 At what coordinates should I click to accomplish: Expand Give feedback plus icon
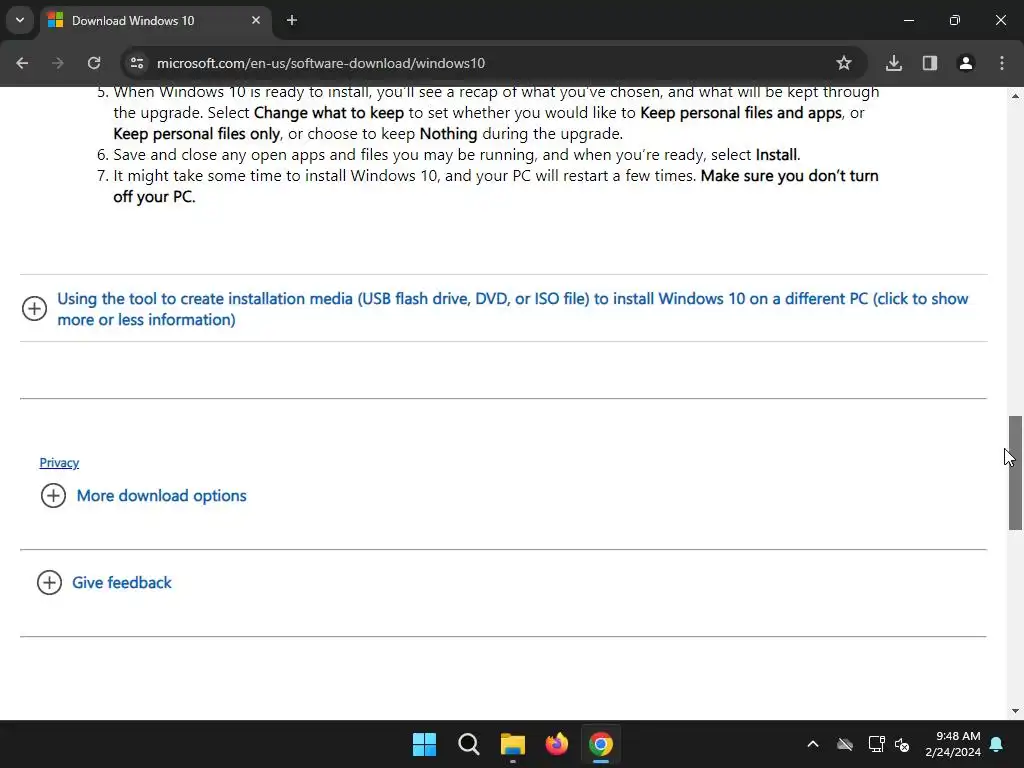(x=50, y=583)
